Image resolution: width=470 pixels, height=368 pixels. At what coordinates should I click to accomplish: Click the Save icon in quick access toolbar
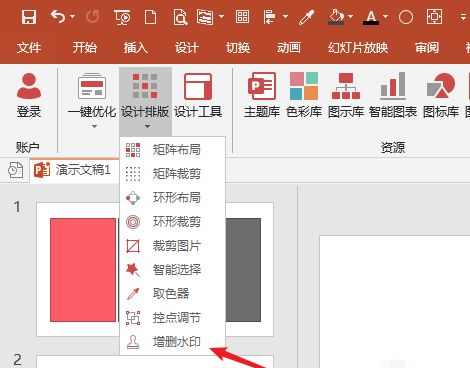tap(29, 17)
